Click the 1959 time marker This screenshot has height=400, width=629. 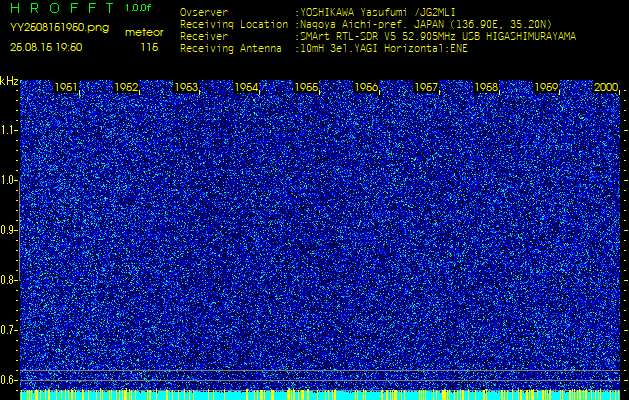pyautogui.click(x=546, y=87)
